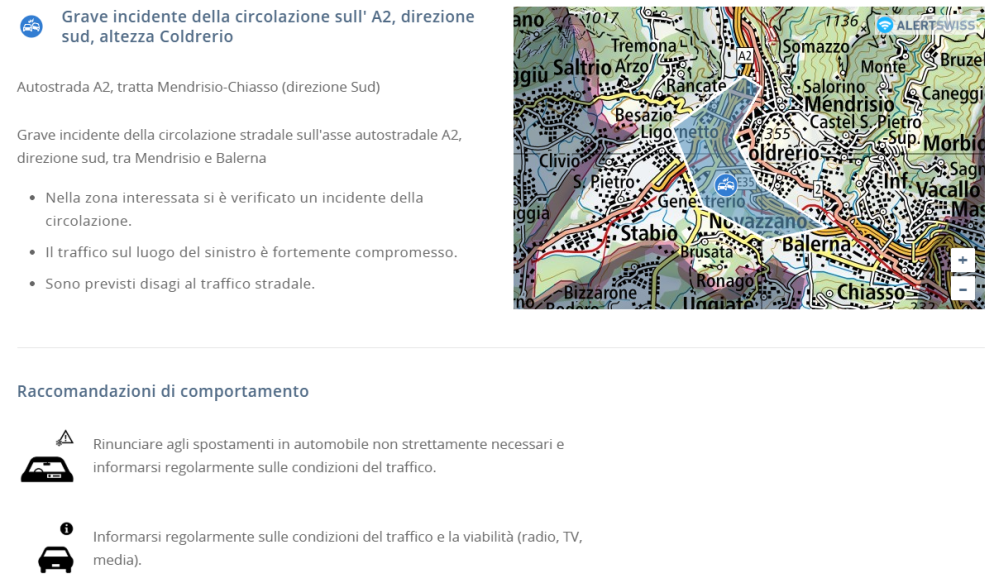This screenshot has width=994, height=583.
Task: Click the recommendation text 'Rinunciare agli spostamenti in automobile'
Action: pyautogui.click(x=328, y=456)
